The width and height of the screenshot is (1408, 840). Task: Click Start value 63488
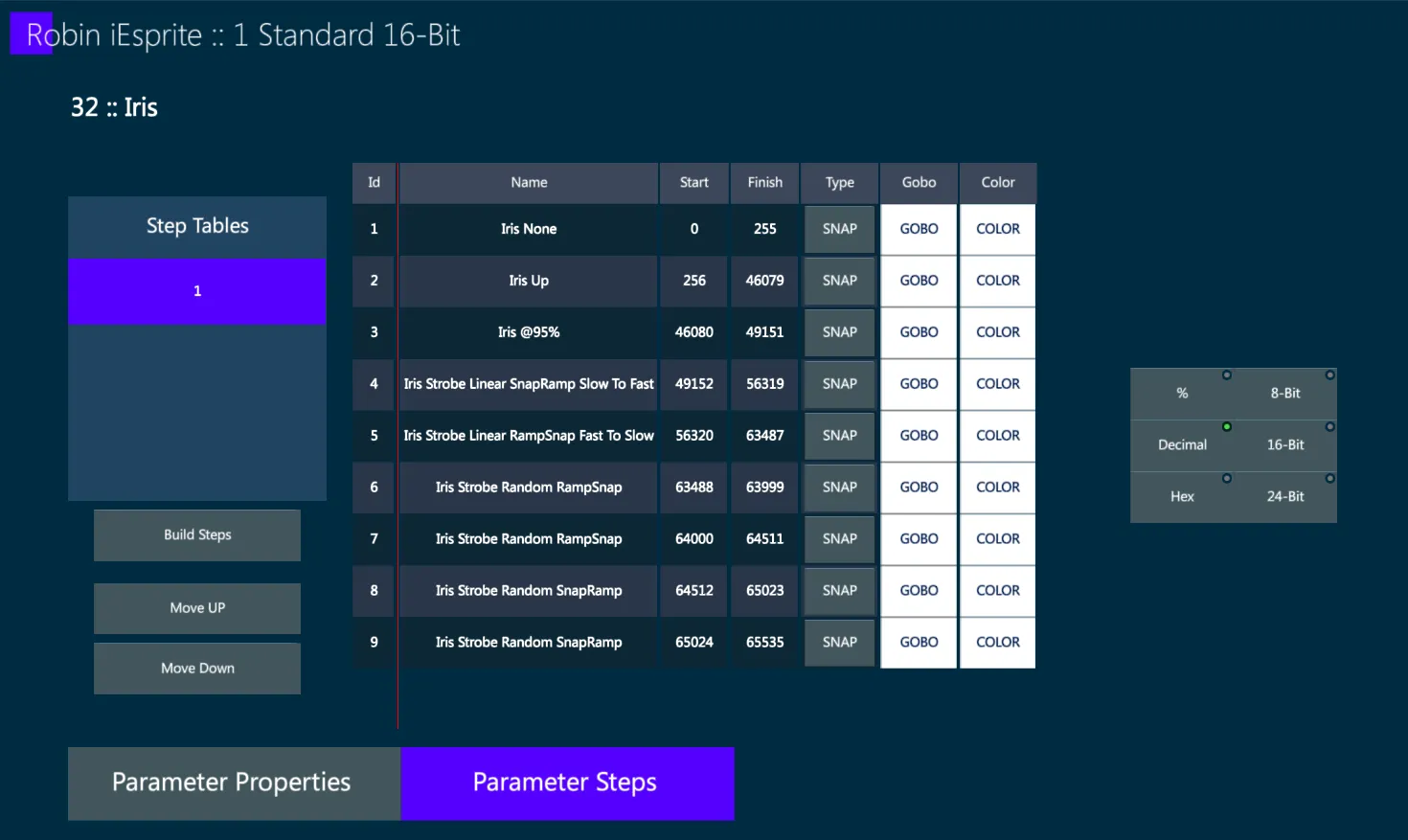point(694,488)
